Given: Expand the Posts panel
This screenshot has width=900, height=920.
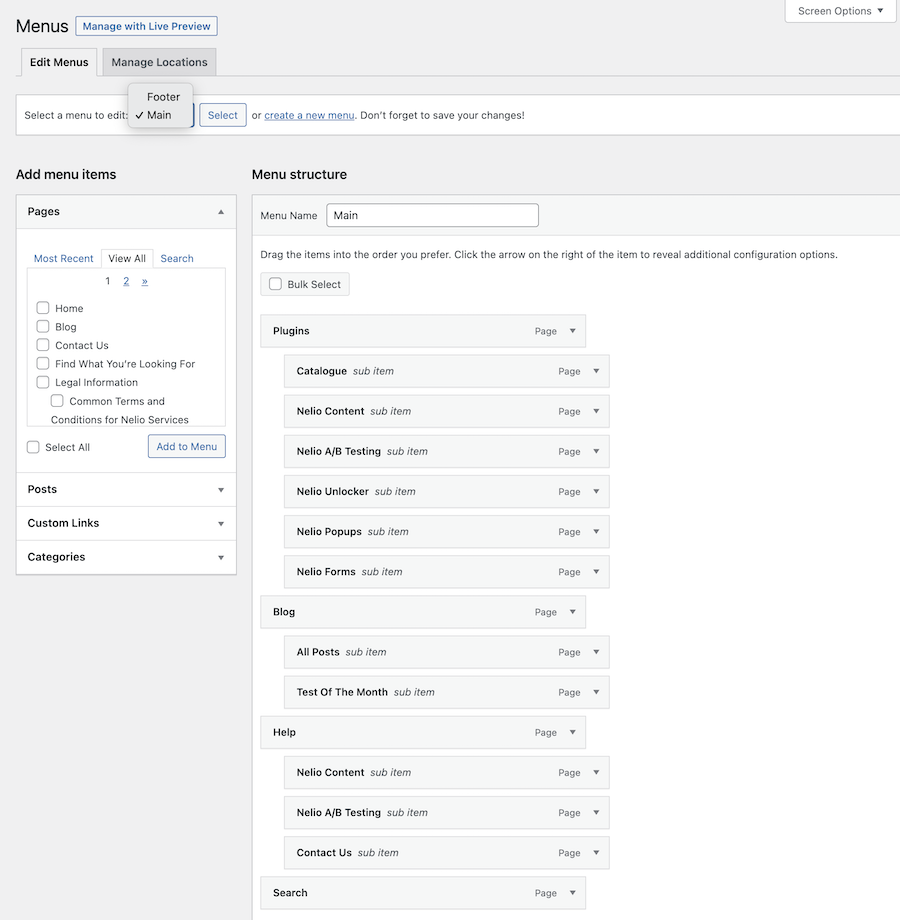Looking at the screenshot, I should tap(126, 489).
